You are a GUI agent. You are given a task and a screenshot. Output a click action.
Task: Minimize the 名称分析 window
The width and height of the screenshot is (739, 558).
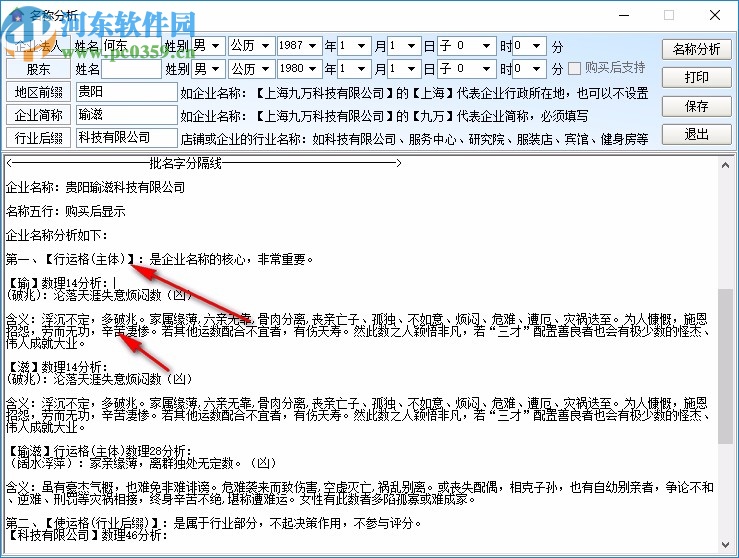pyautogui.click(x=624, y=16)
